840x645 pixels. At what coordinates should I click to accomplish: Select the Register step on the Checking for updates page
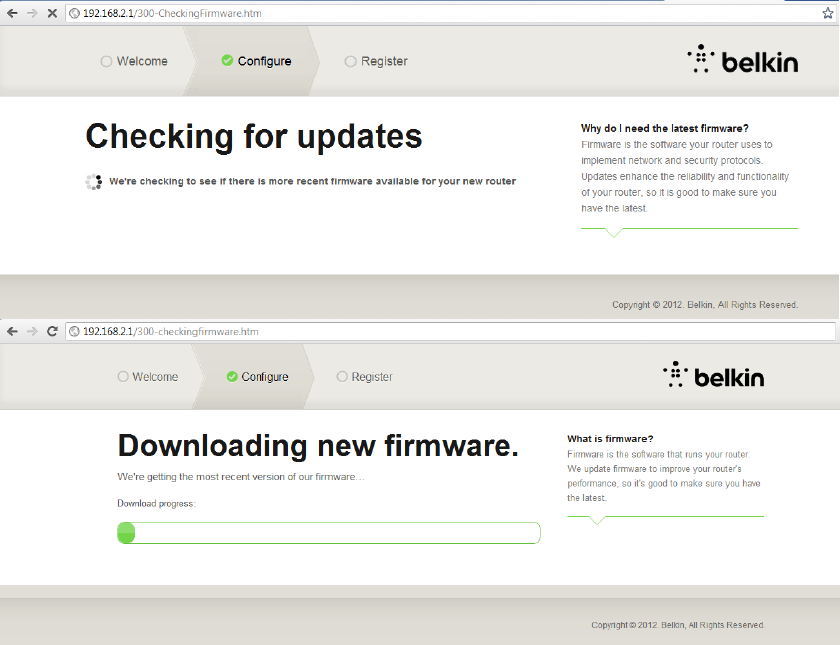[x=376, y=61]
